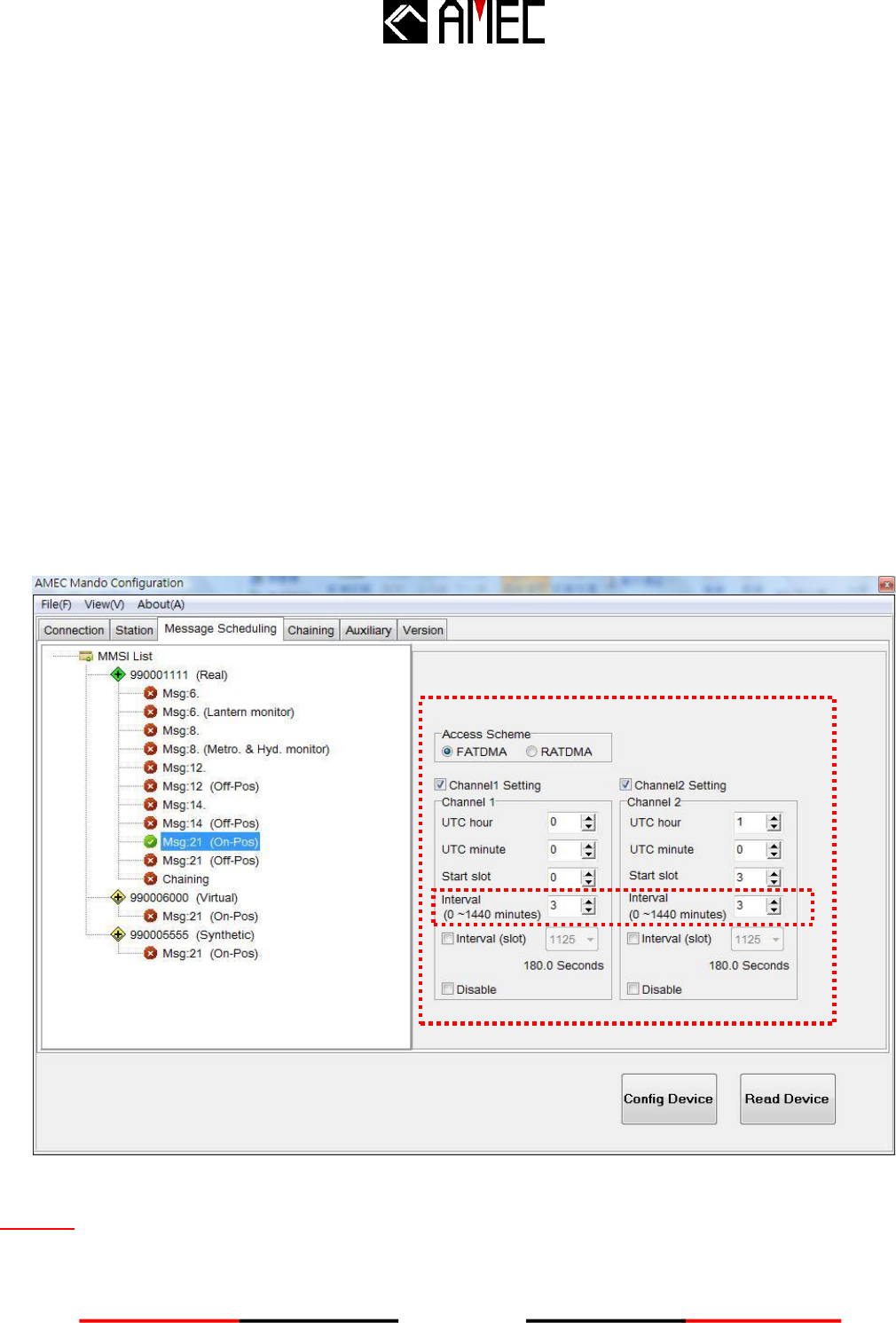Click the red X icon beside Msg:12 (Off-Pos)

[x=151, y=786]
